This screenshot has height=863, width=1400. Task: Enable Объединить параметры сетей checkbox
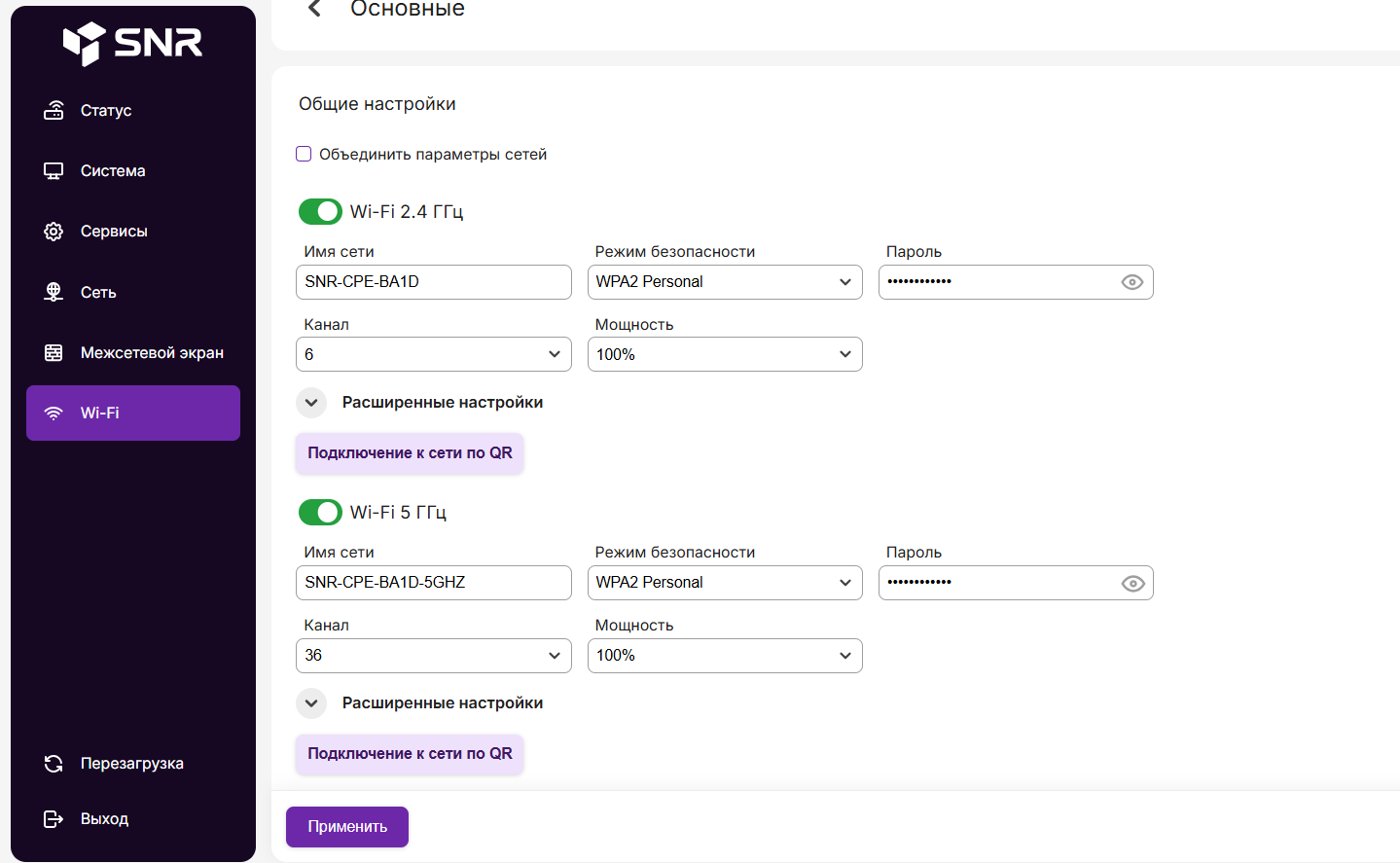tap(304, 154)
